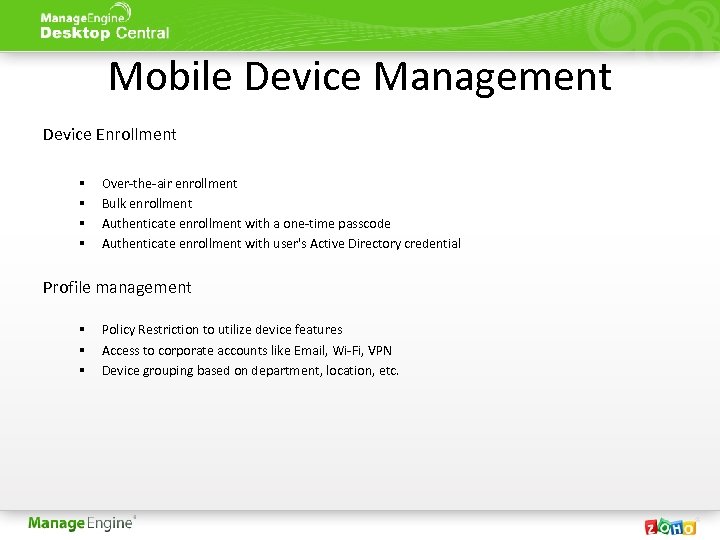The width and height of the screenshot is (720, 540).
Task: Select the Device Enrollment heading
Action: pyautogui.click(x=109, y=135)
